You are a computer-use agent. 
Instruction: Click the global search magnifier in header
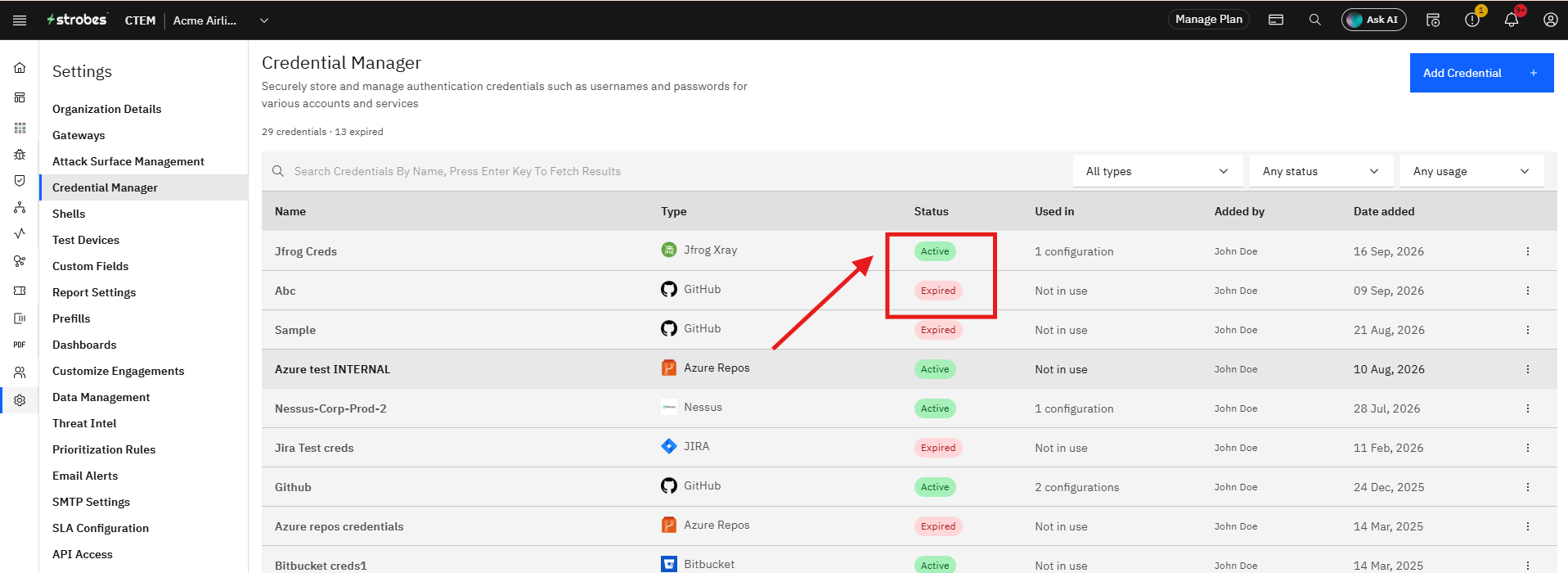[1315, 20]
